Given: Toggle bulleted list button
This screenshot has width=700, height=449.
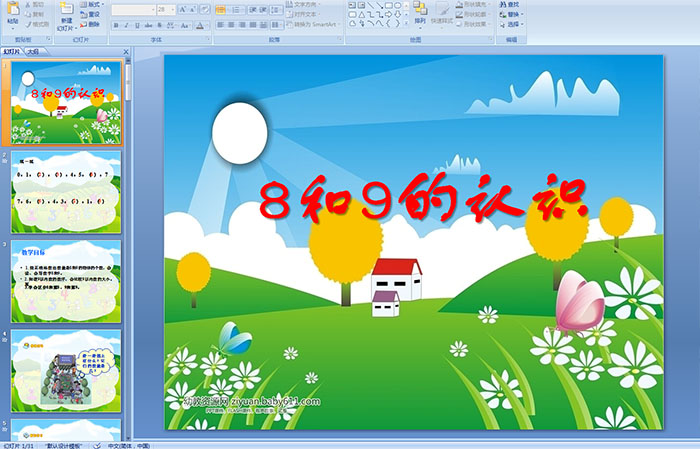Looking at the screenshot, I should [221, 9].
